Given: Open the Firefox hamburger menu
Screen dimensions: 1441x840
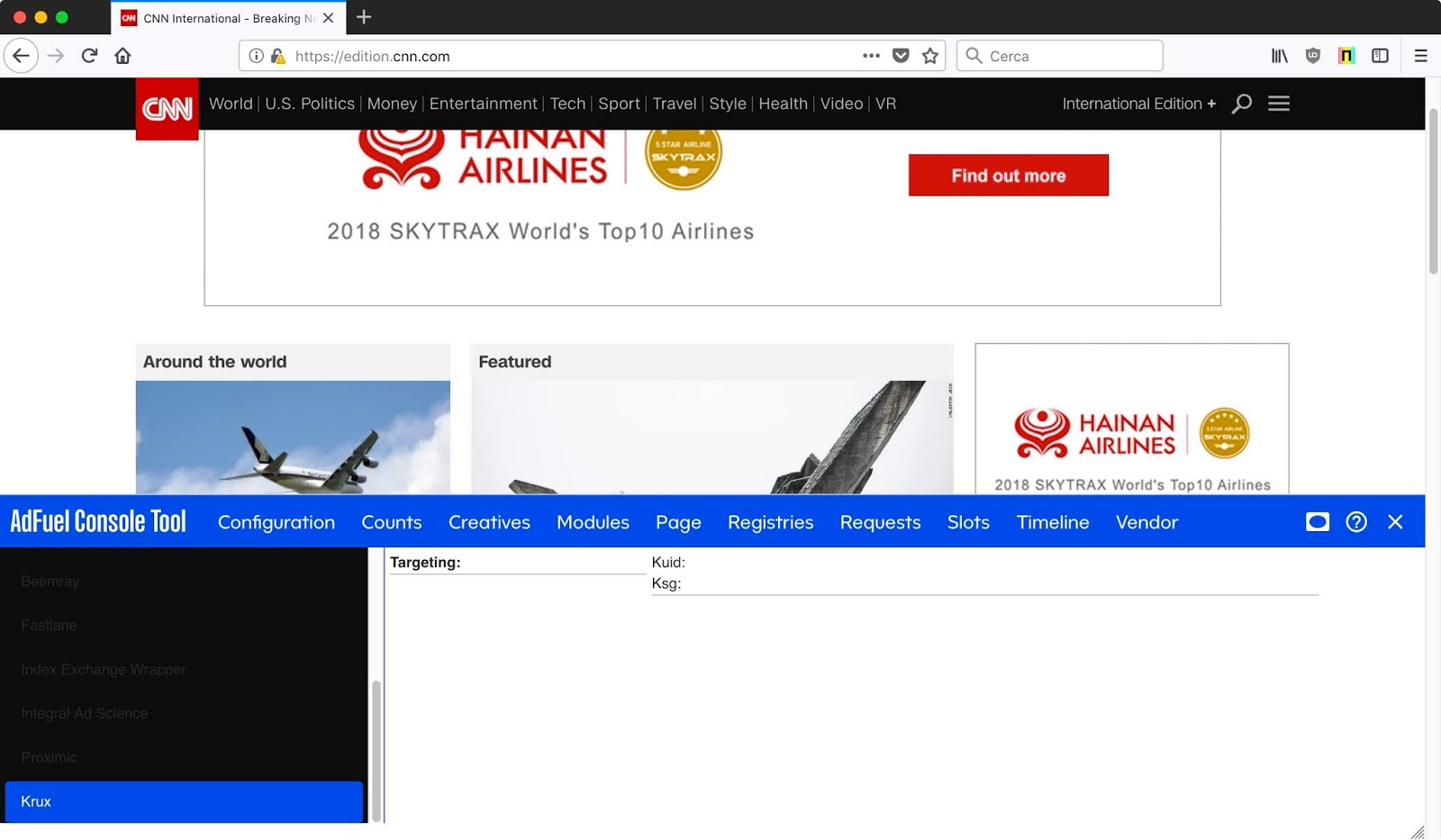Looking at the screenshot, I should pyautogui.click(x=1421, y=56).
